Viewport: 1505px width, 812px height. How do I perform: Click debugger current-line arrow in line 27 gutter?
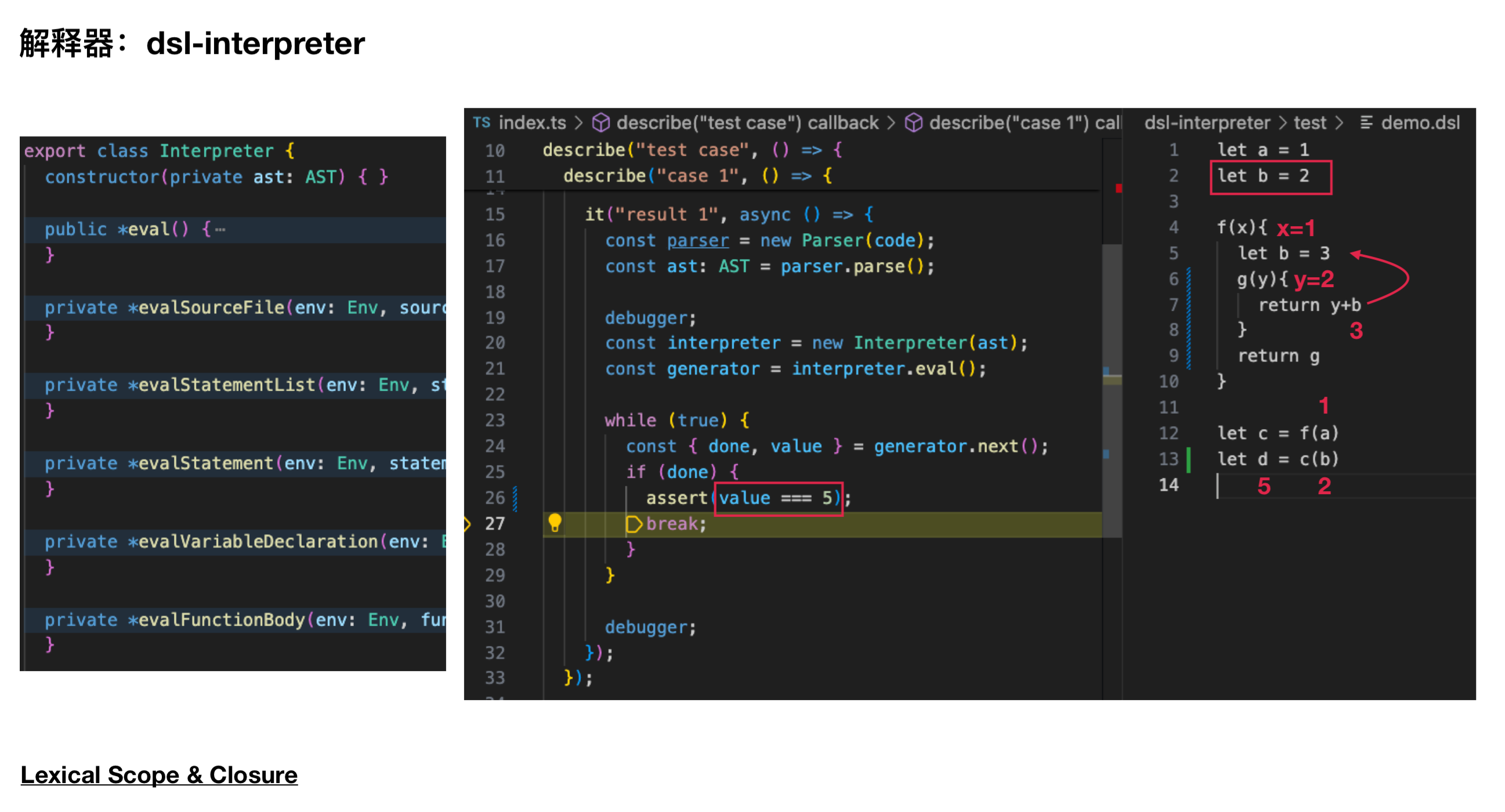click(x=467, y=523)
